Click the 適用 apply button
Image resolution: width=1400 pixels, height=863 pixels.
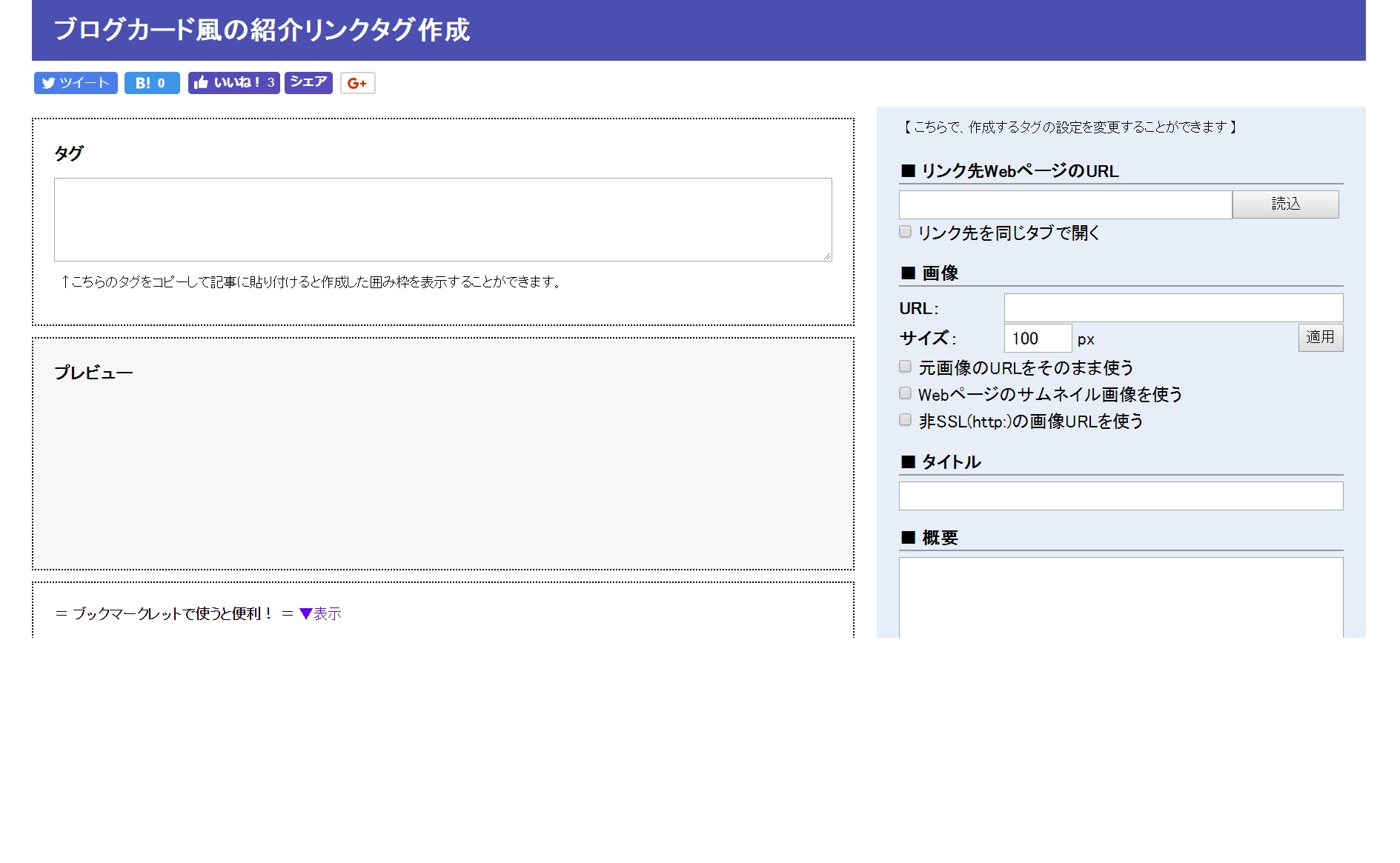pos(1321,338)
